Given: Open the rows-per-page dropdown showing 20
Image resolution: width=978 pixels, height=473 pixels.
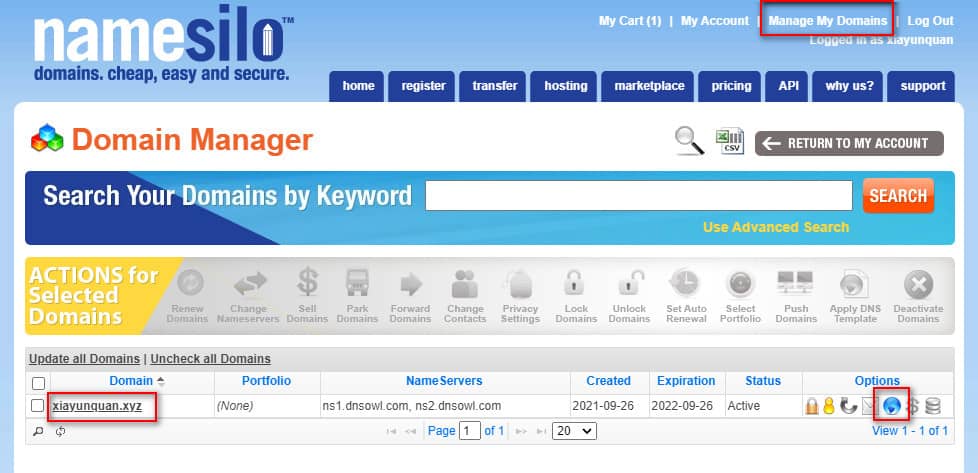Looking at the screenshot, I should tap(574, 431).
